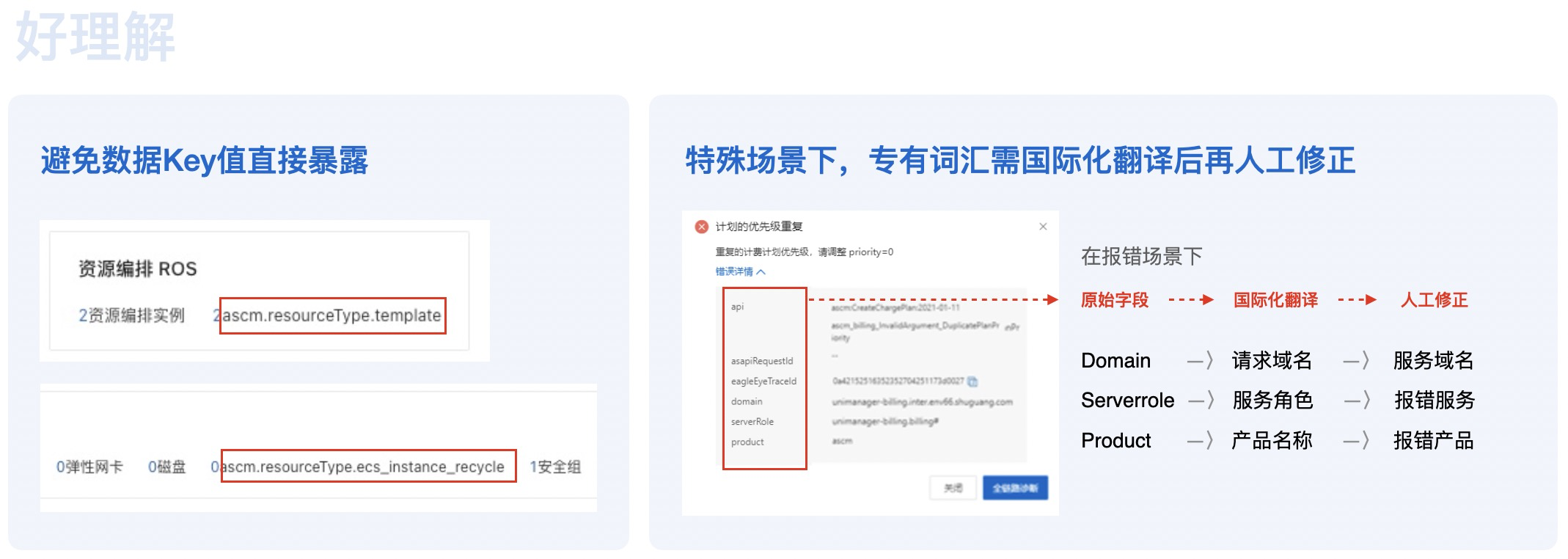Collapse the 错误详情 error details section

point(740,271)
